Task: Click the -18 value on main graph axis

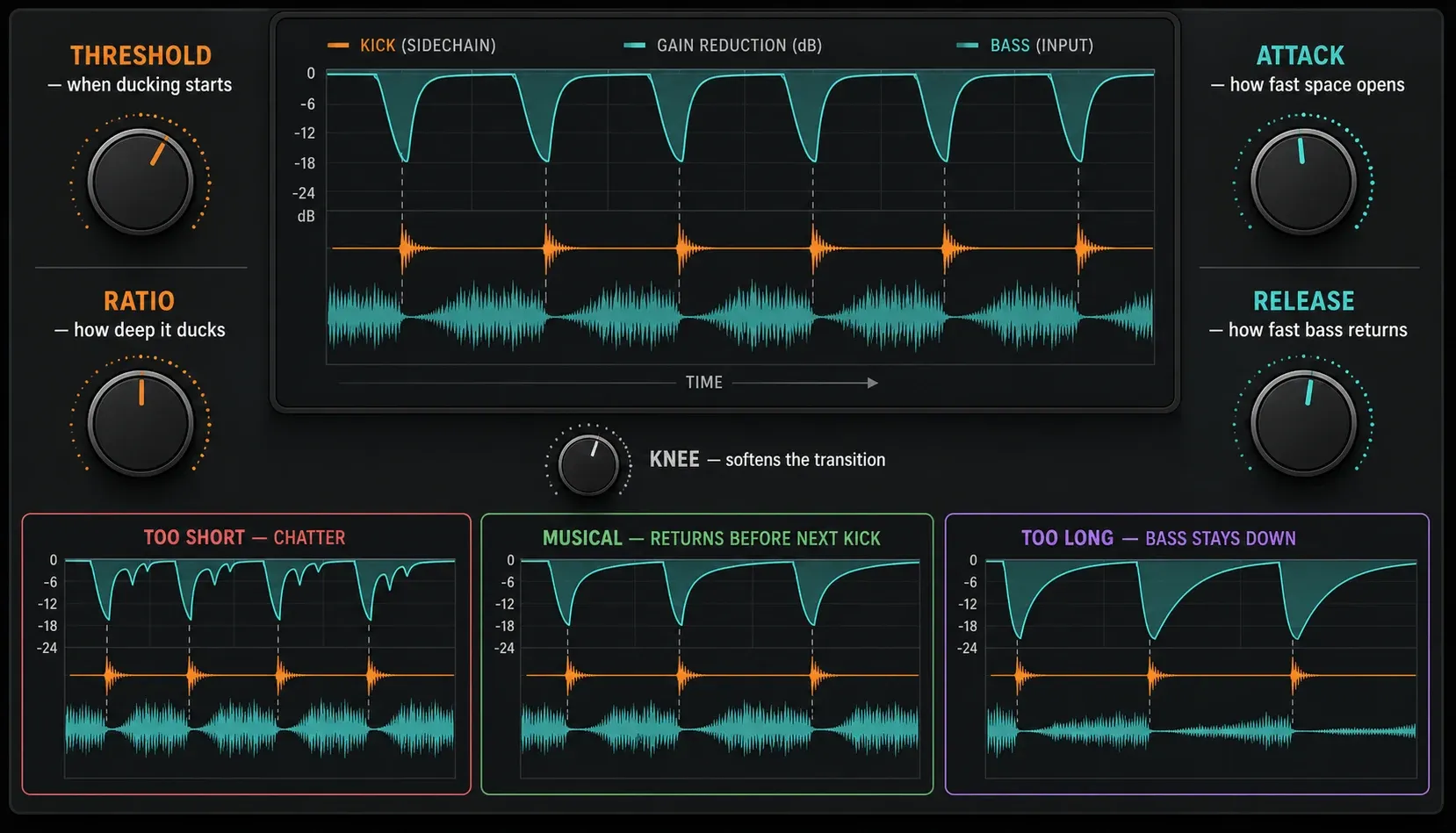Action: coord(304,163)
